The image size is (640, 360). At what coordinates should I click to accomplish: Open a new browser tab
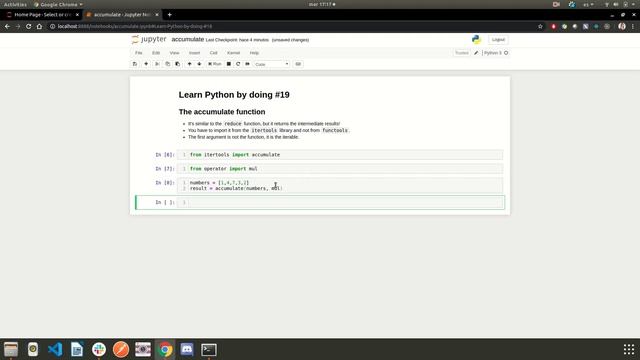point(169,15)
